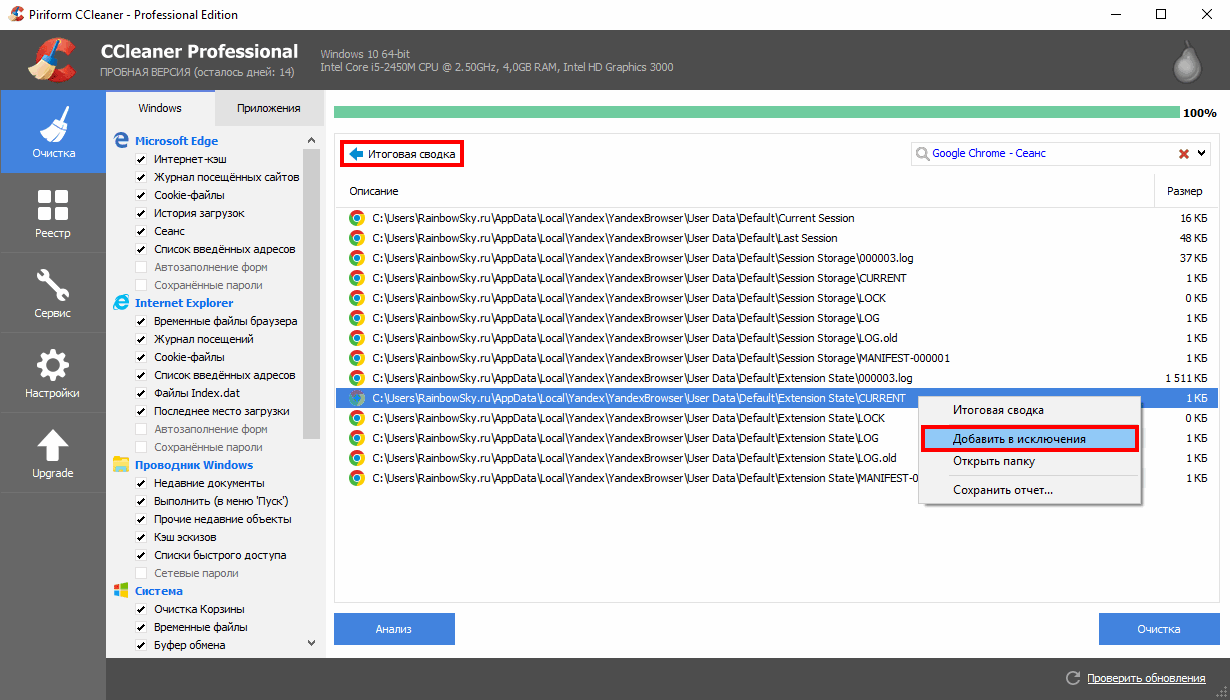This screenshot has width=1230, height=700.
Task: Click the Piriform pear logo icon
Action: (1186, 60)
